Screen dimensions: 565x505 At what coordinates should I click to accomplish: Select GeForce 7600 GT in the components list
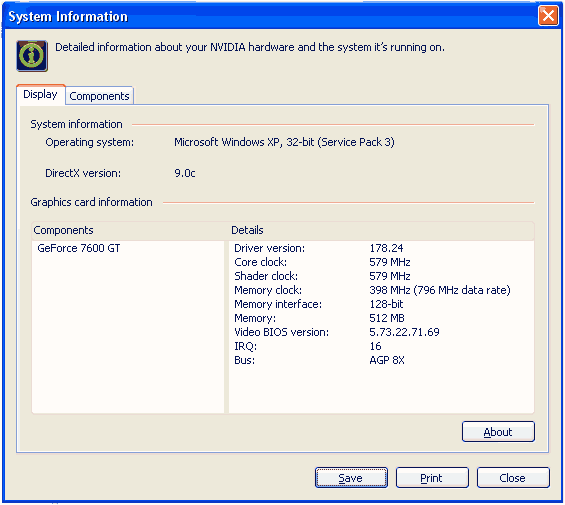[x=79, y=248]
